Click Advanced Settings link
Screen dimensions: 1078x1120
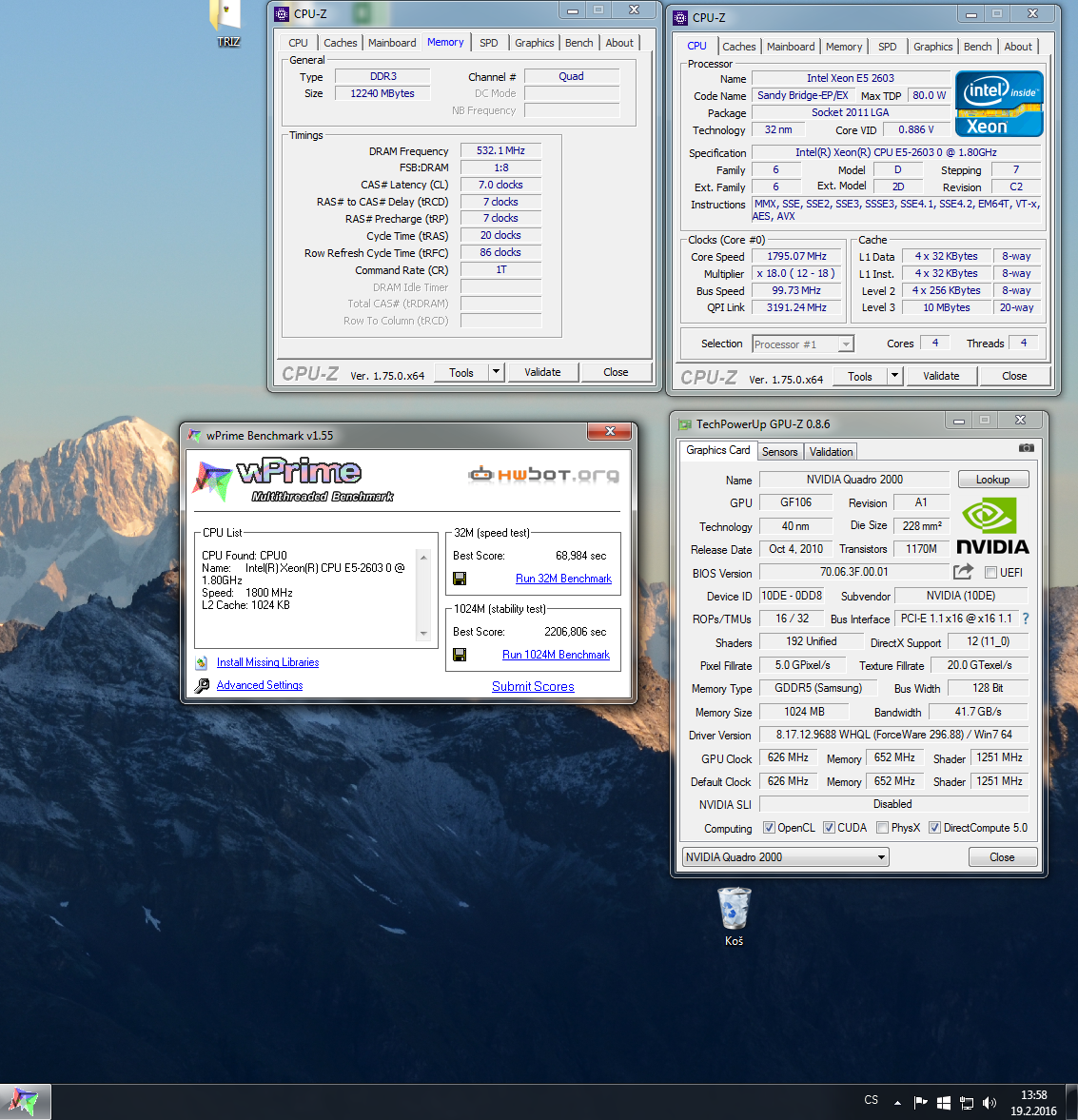click(260, 685)
